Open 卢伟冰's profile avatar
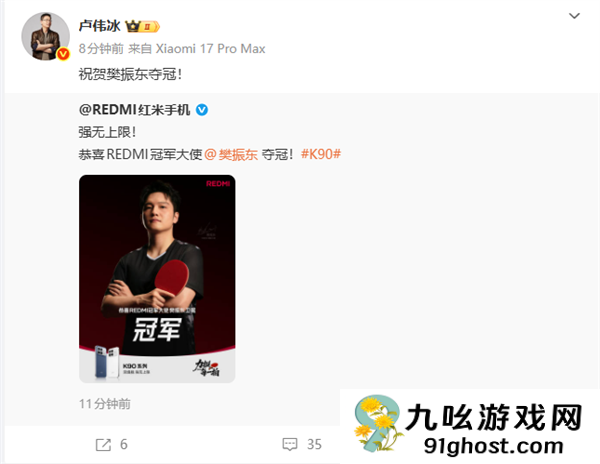Image resolution: width=600 pixels, height=464 pixels. click(45, 36)
